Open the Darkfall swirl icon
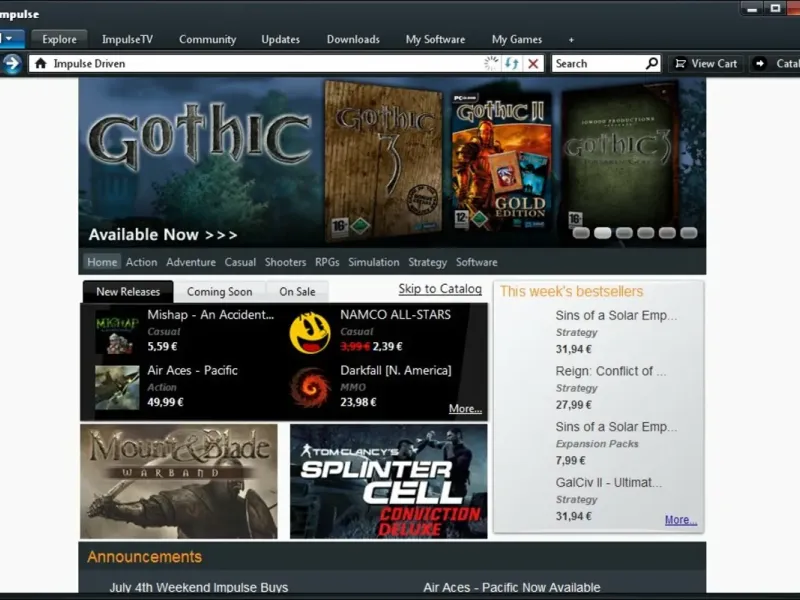The height and width of the screenshot is (600, 800). 310,388
